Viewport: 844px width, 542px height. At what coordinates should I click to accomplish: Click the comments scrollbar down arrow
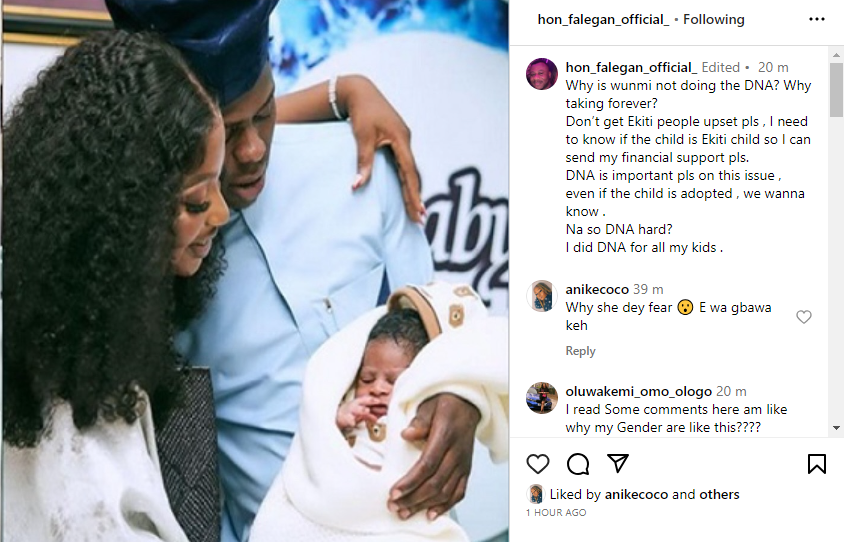tap(836, 428)
